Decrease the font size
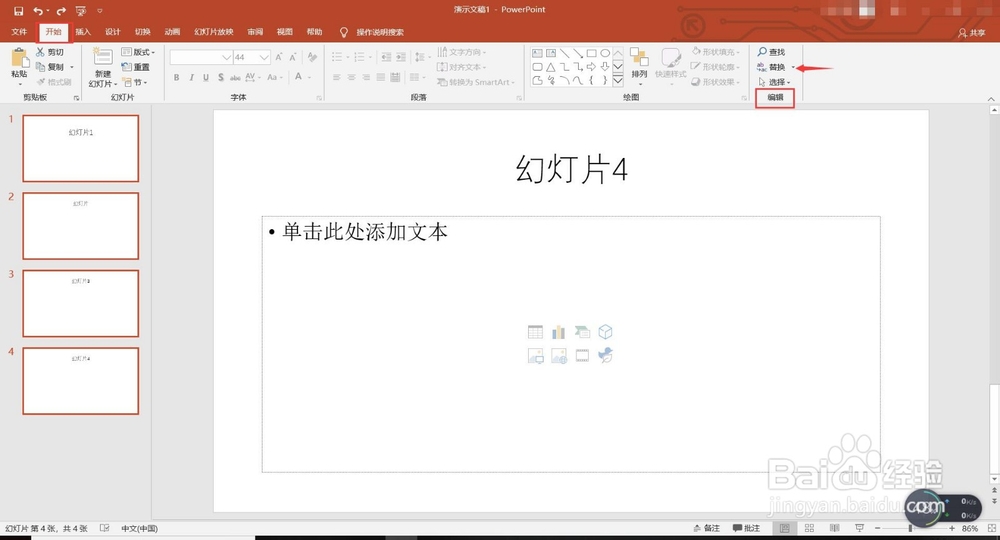The height and width of the screenshot is (540, 1000). (293, 57)
